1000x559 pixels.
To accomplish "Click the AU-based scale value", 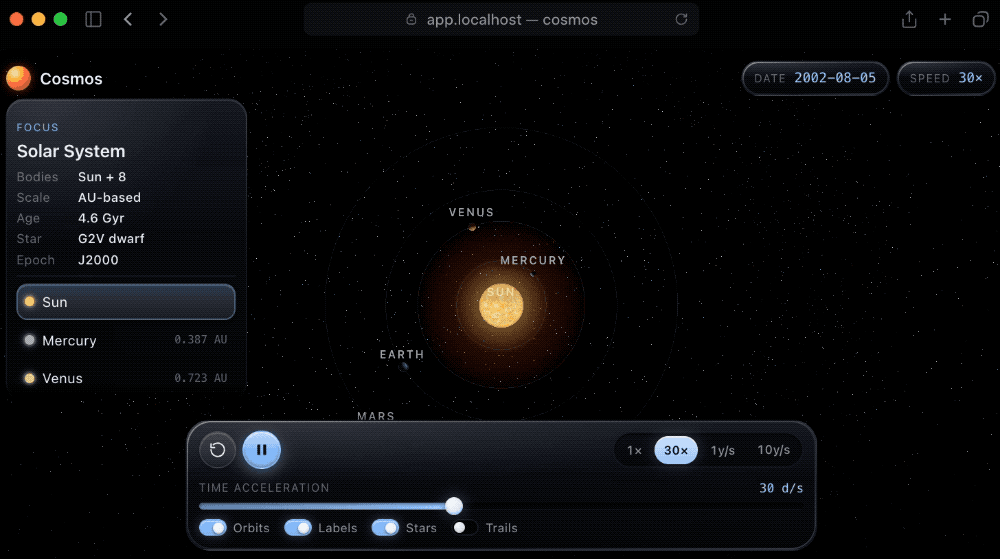I will pos(109,198).
